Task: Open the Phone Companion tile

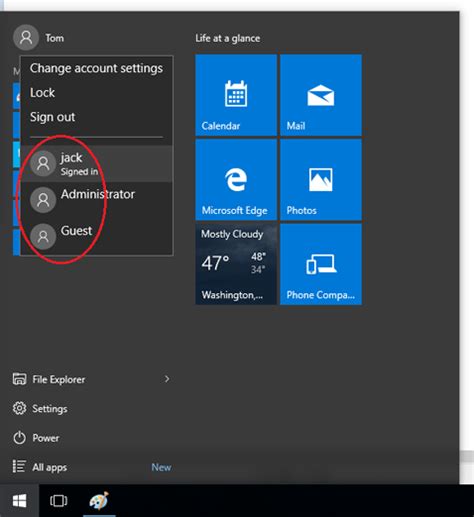Action: point(321,264)
